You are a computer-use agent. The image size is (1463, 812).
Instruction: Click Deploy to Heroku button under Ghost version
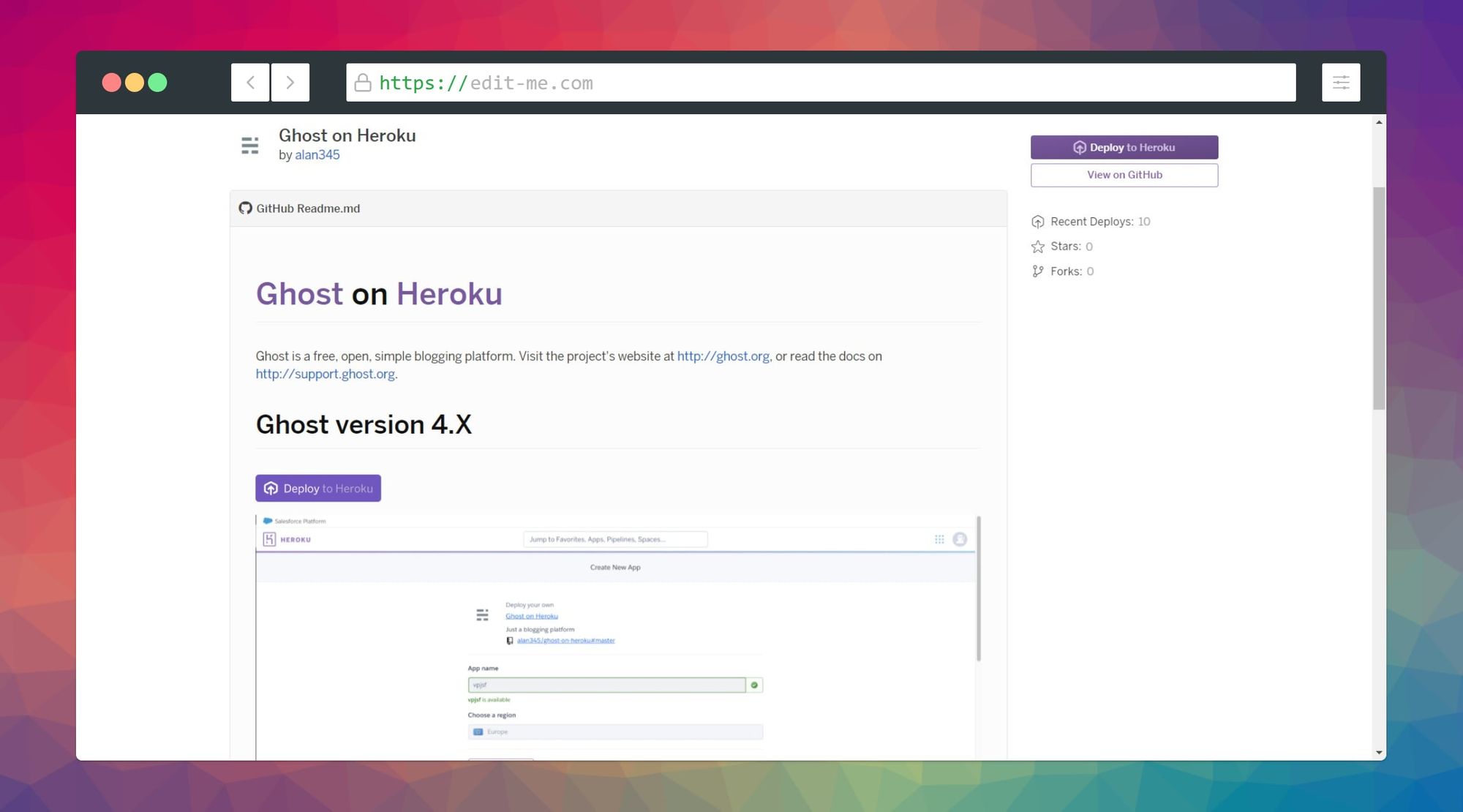click(x=318, y=488)
